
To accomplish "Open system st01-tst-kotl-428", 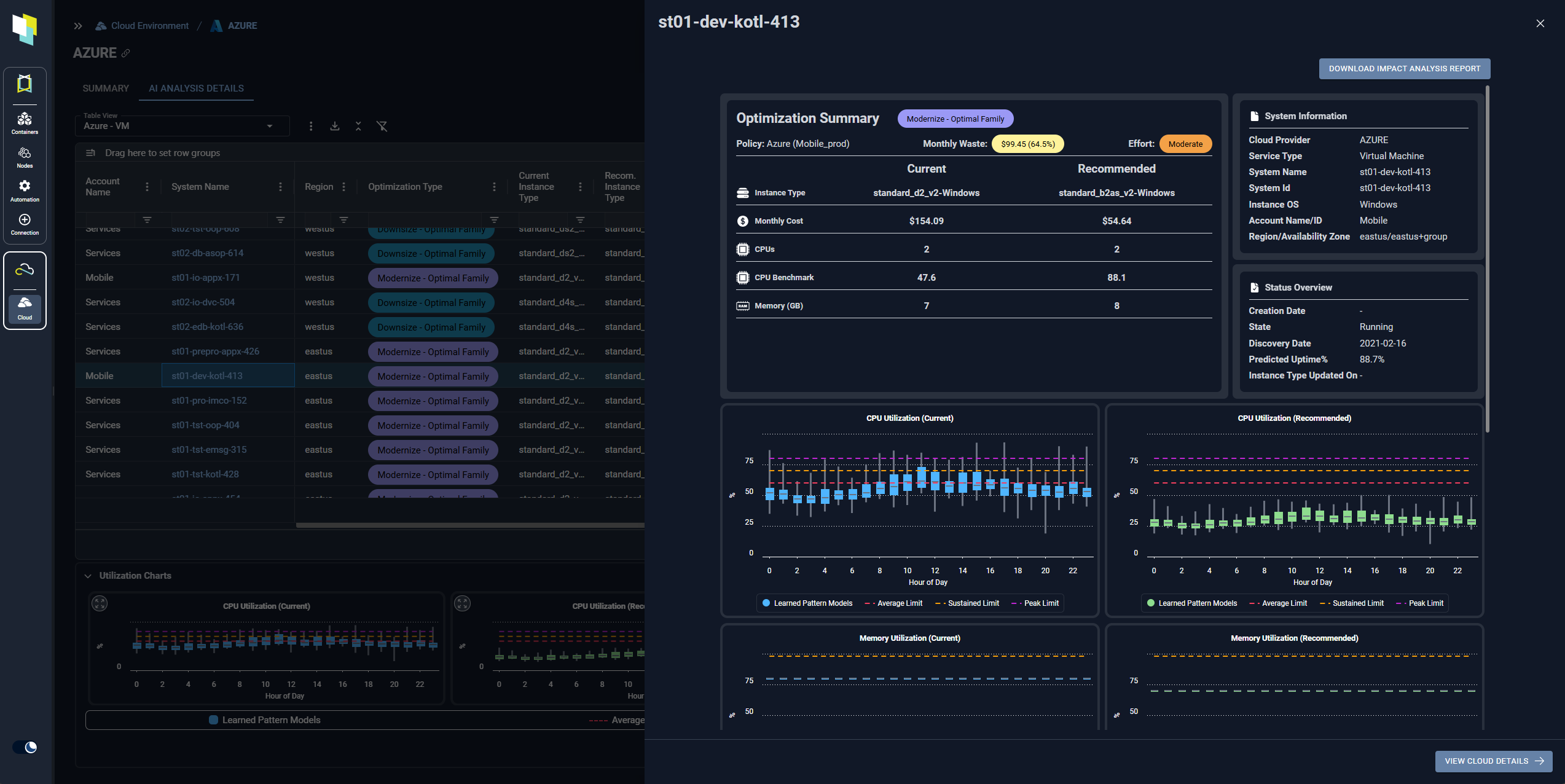I will [x=205, y=474].
